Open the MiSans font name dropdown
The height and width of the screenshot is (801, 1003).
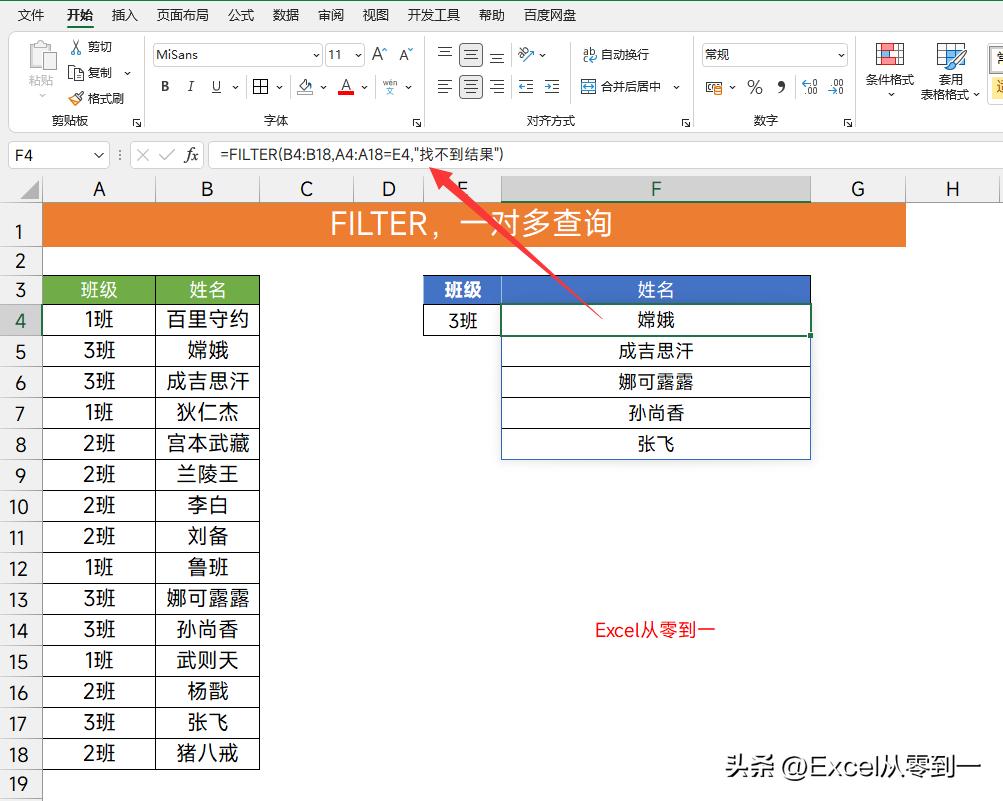pos(315,55)
